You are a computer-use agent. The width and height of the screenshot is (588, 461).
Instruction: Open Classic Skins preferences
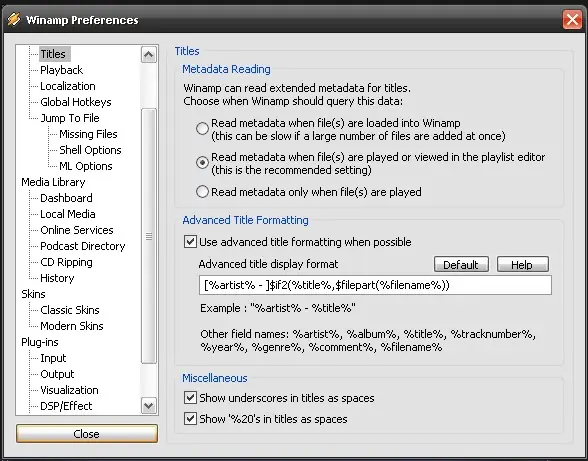(x=70, y=310)
